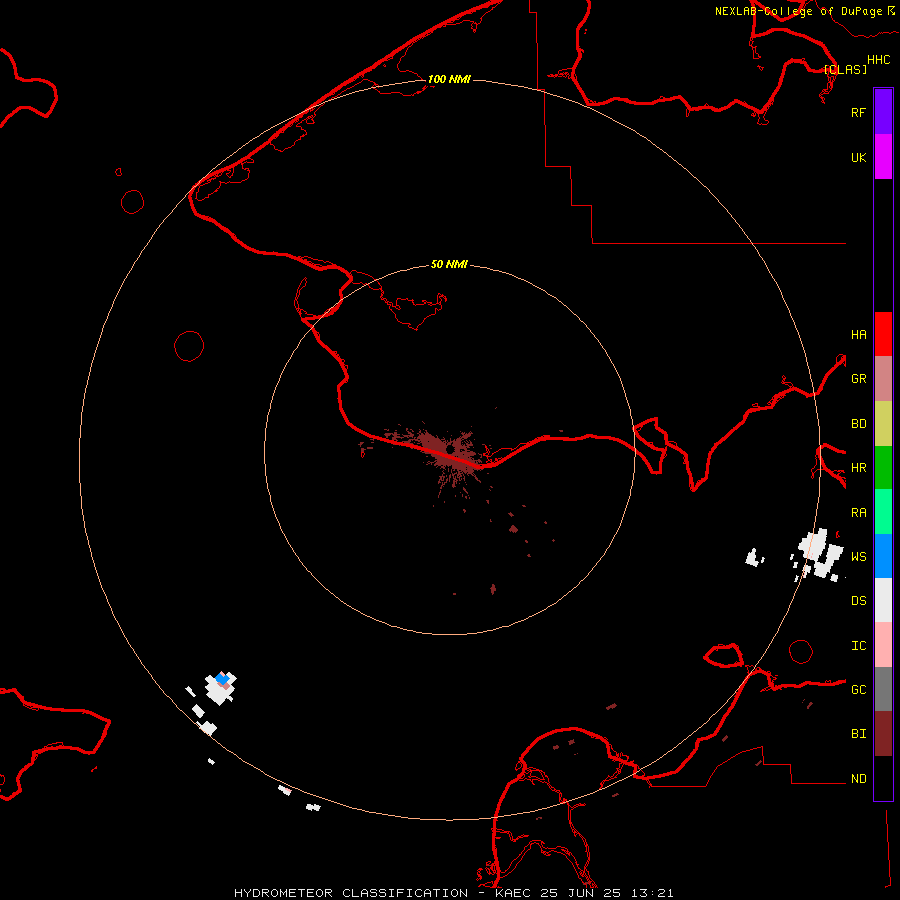
Task: Select the GC gray legend swatch
Action: pos(883,689)
